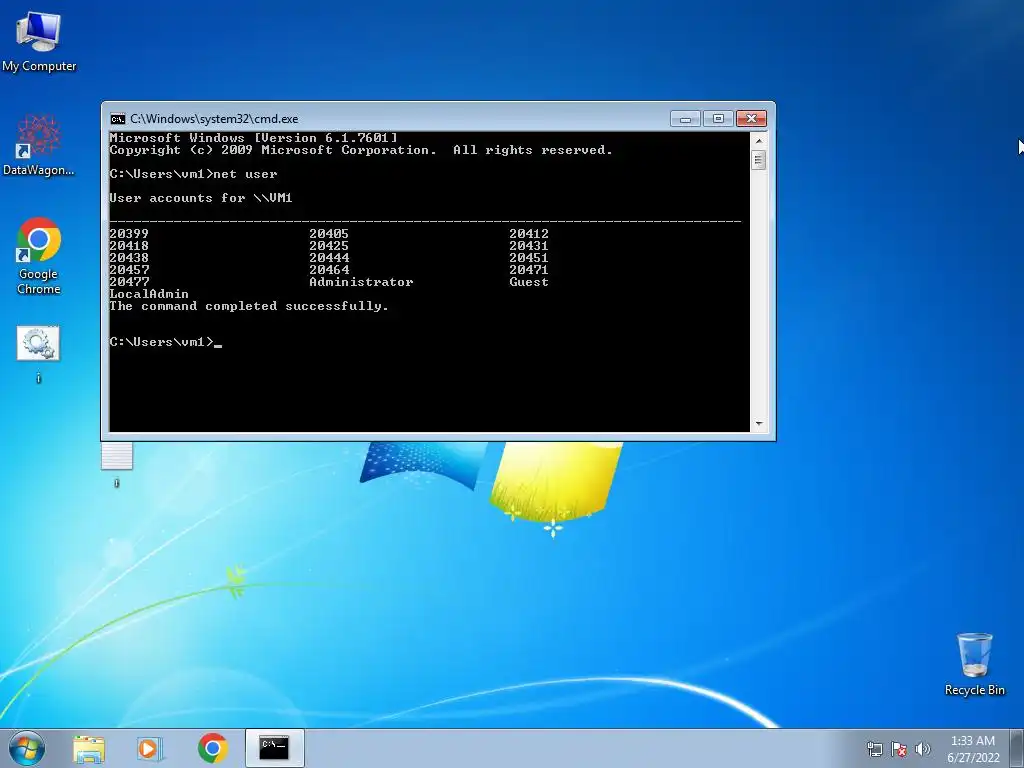Select the cmd.exe taskbar button
This screenshot has width=1024, height=768.
coord(274,748)
